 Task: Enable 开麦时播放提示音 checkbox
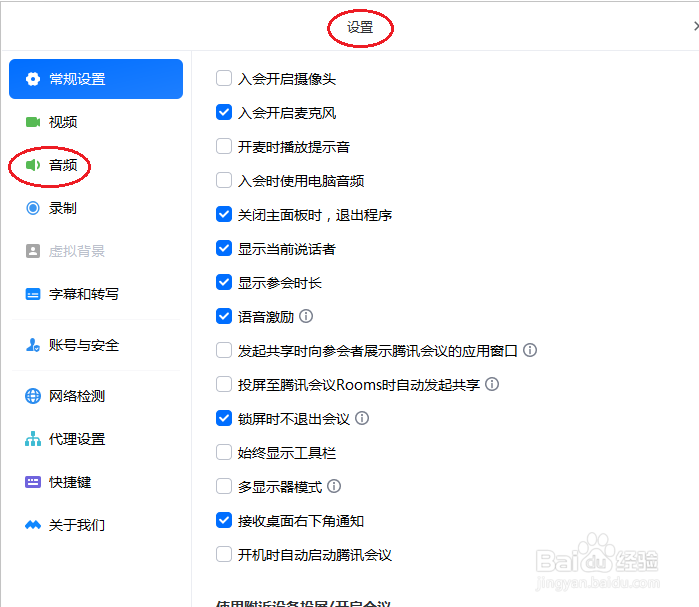pos(224,146)
